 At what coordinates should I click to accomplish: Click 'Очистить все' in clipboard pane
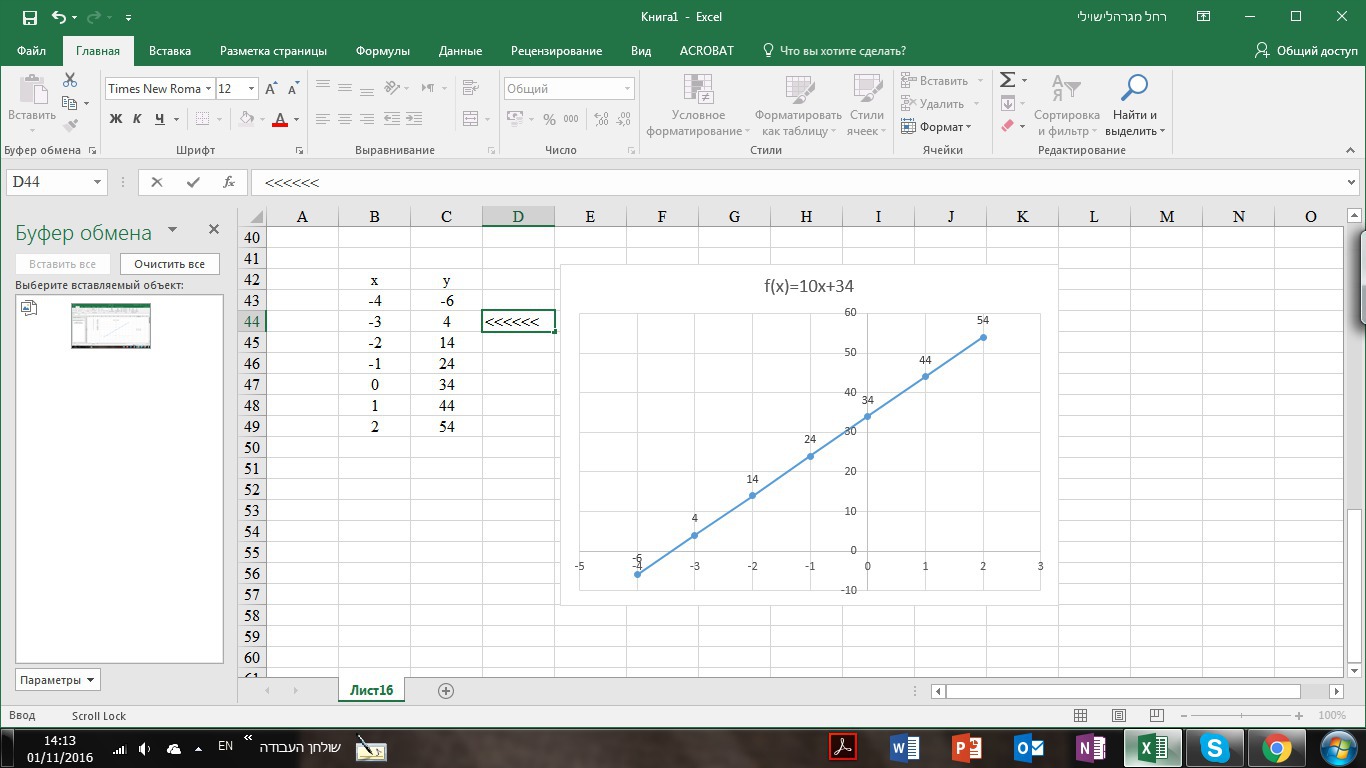[169, 264]
